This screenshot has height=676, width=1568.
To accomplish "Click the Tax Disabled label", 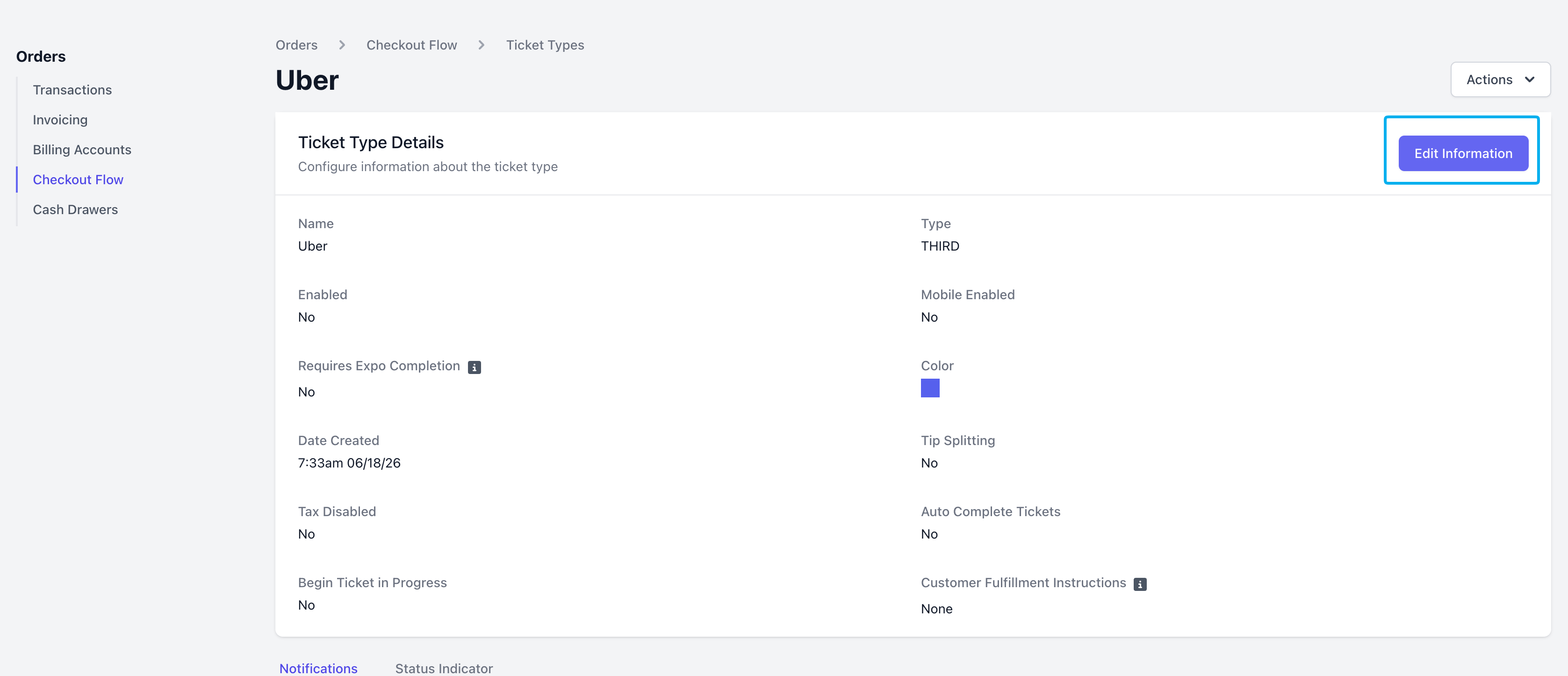I will 337,512.
